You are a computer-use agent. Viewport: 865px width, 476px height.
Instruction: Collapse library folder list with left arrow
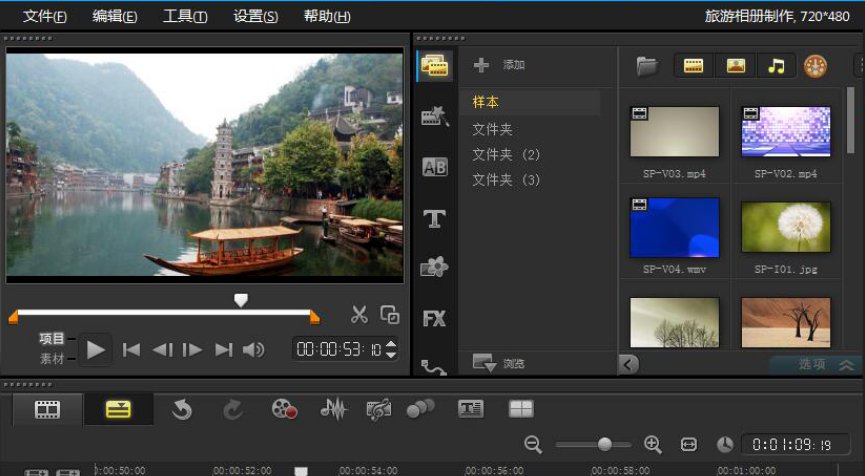[x=629, y=364]
